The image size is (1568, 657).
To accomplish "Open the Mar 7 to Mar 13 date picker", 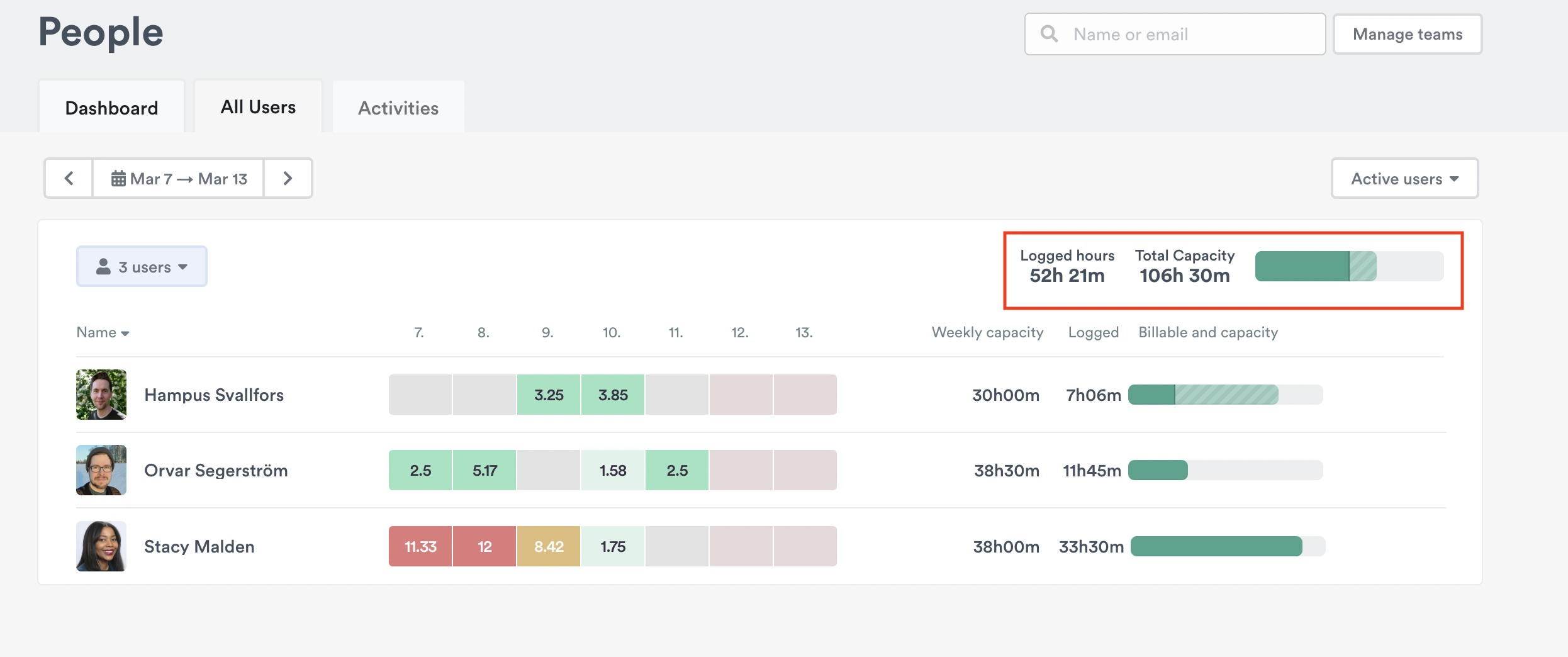I will point(179,179).
